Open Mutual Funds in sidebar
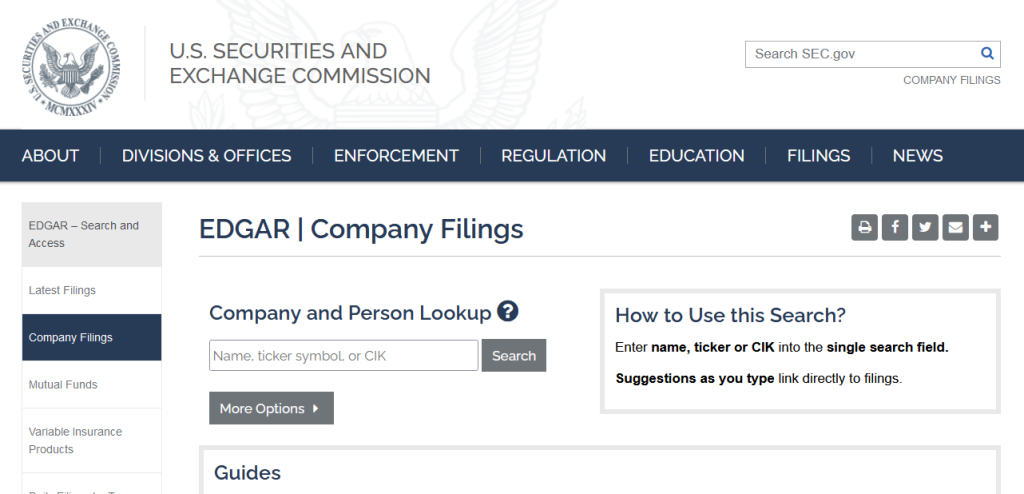The height and width of the screenshot is (494, 1024). click(x=92, y=384)
